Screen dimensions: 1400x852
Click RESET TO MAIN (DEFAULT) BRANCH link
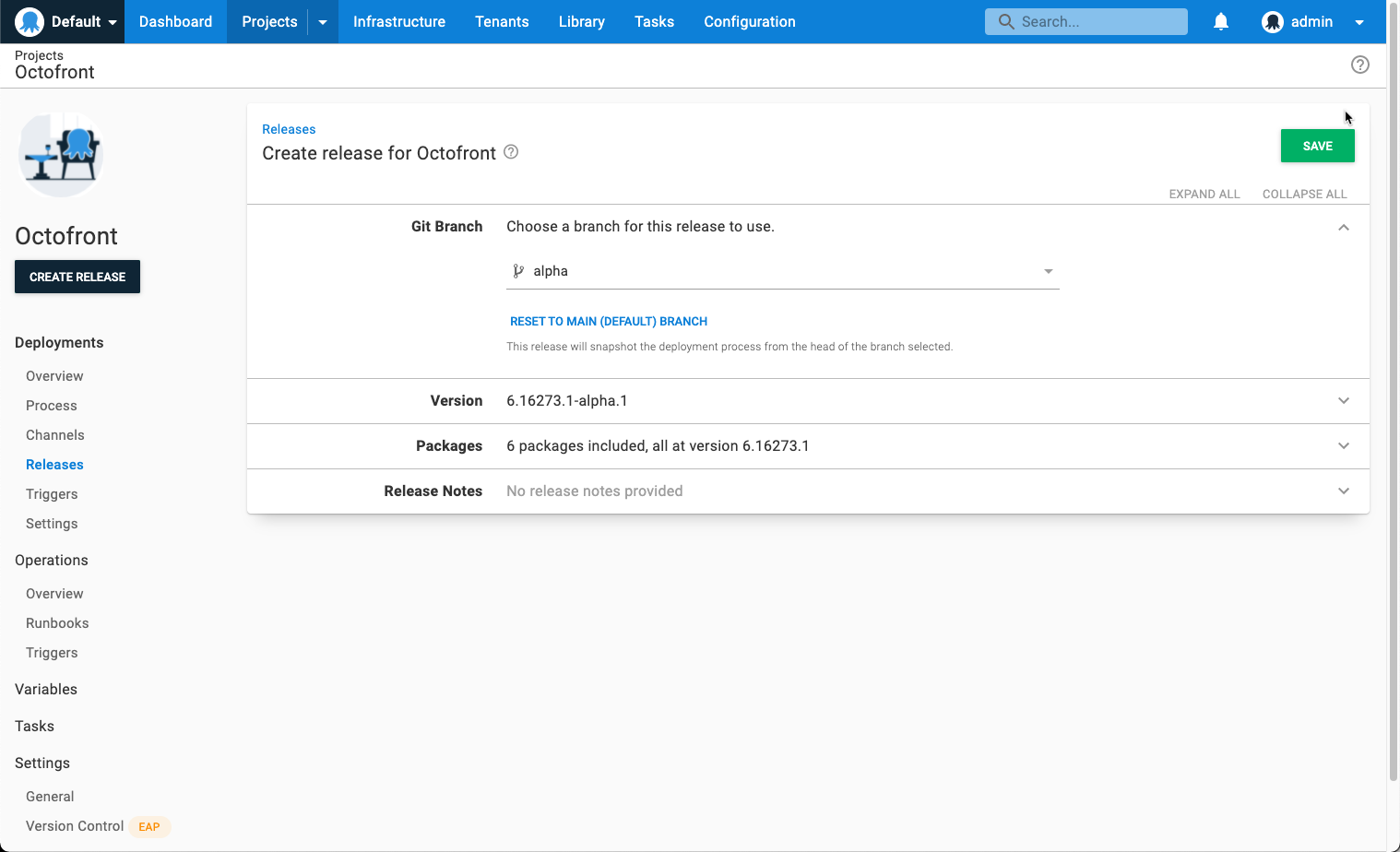pyautogui.click(x=609, y=321)
